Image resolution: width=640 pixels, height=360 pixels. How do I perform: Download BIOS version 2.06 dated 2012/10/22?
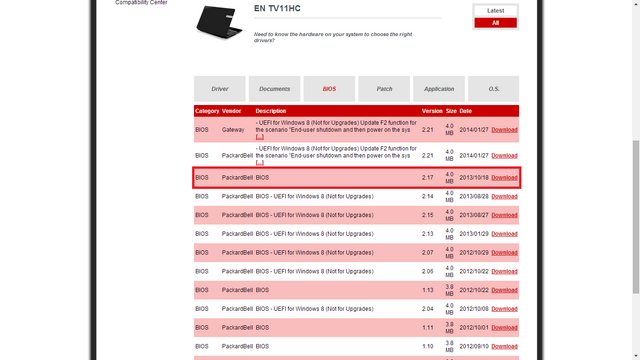504,272
